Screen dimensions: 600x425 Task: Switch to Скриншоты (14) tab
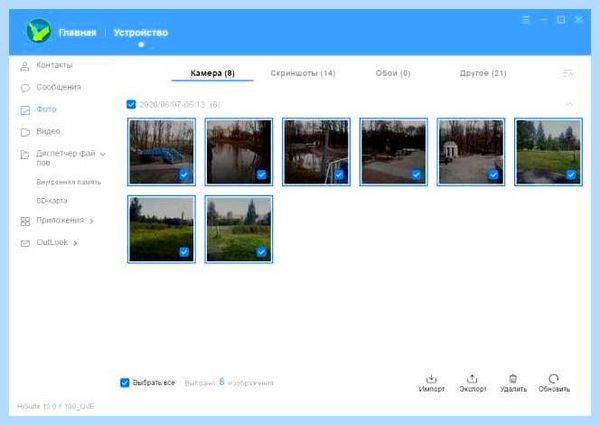[x=303, y=73]
